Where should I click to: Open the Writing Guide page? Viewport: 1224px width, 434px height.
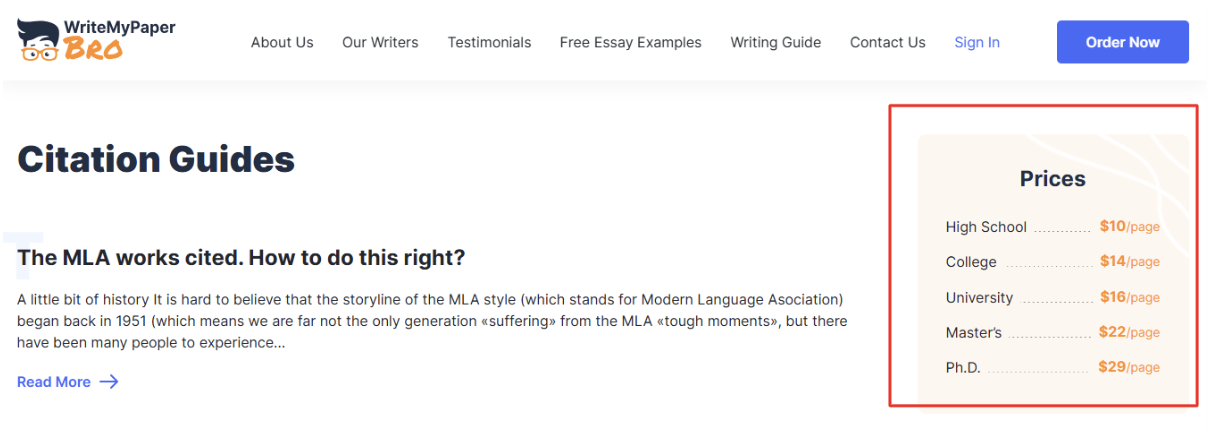tap(775, 42)
